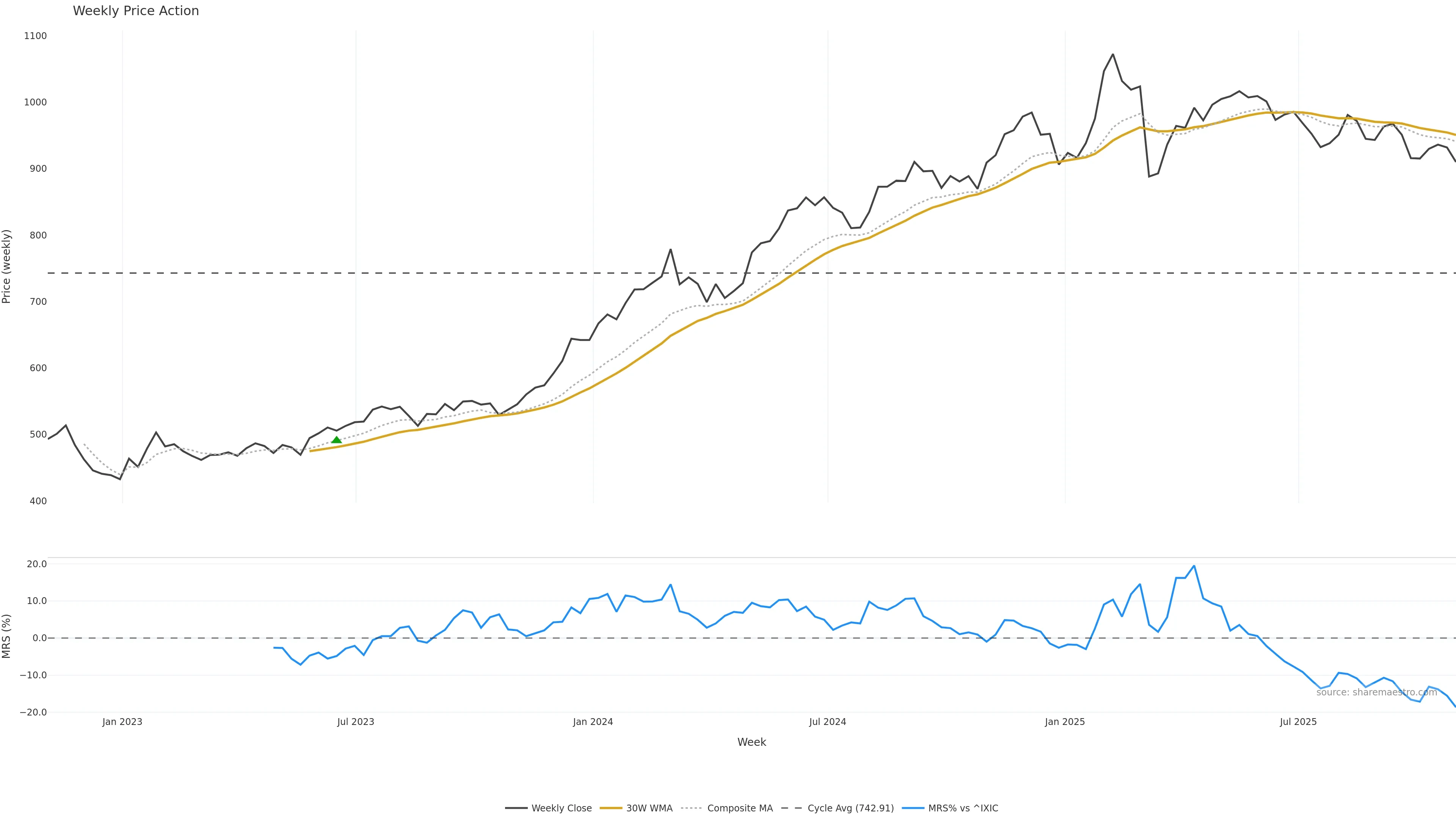Click the blue MRS% legend line swatch

[913, 808]
